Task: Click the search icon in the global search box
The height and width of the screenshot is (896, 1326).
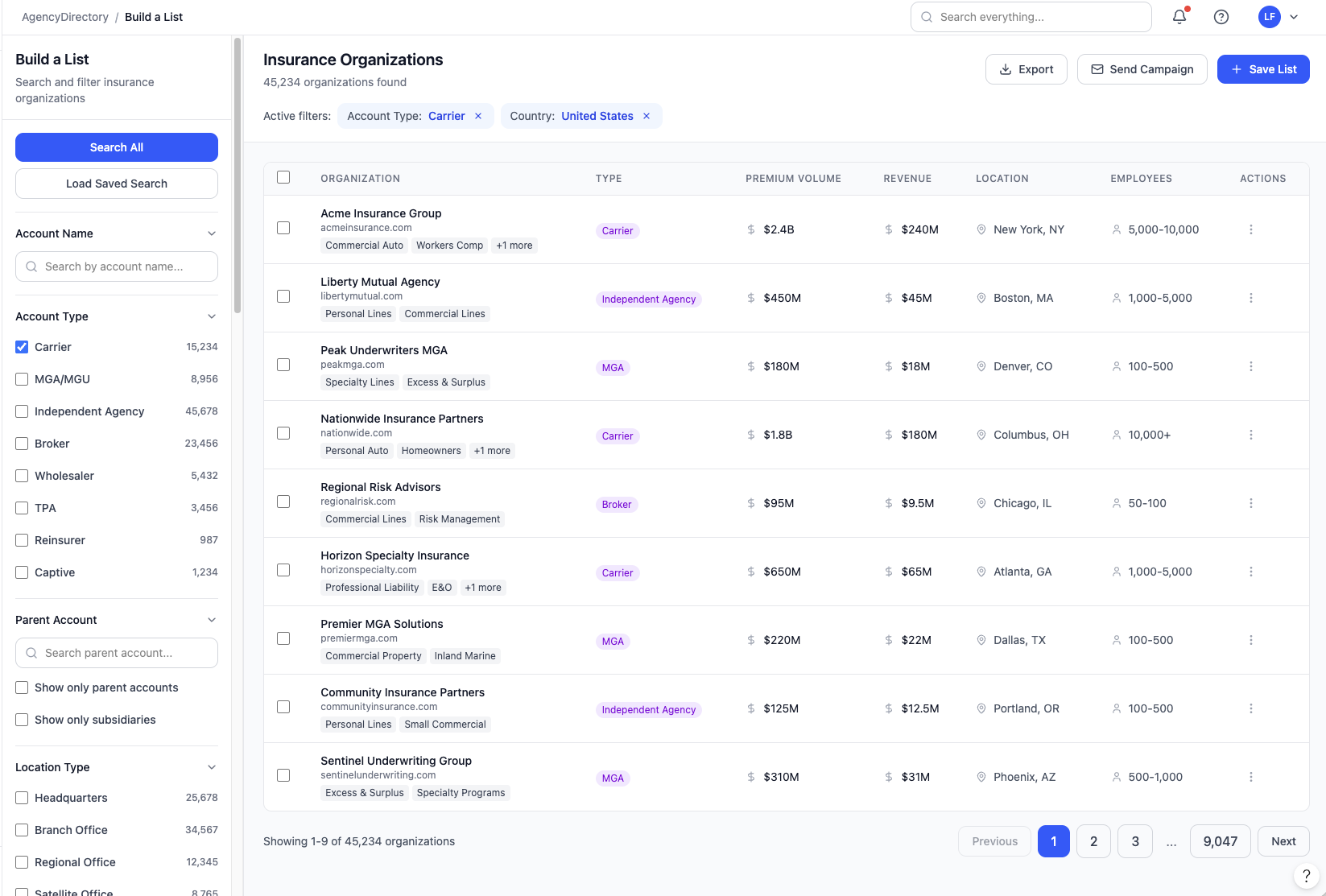Action: click(x=927, y=17)
